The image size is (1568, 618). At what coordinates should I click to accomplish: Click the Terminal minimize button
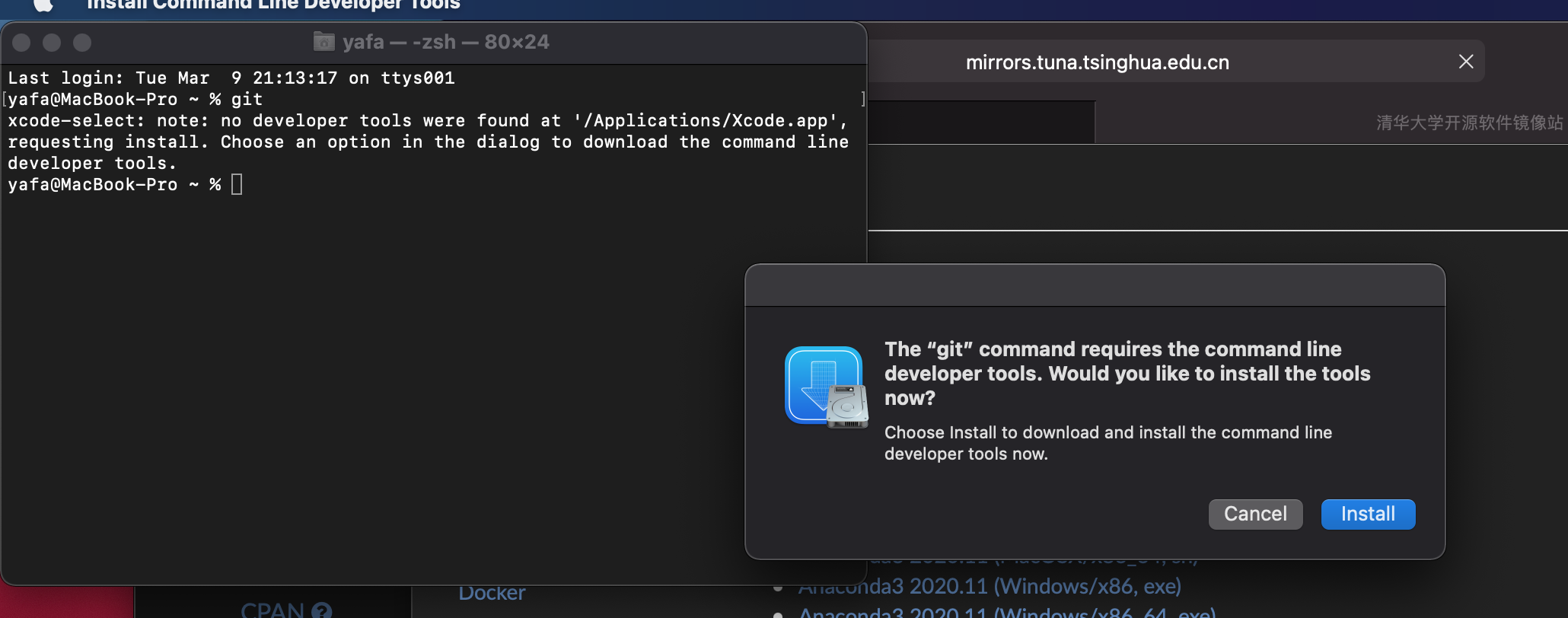click(52, 43)
